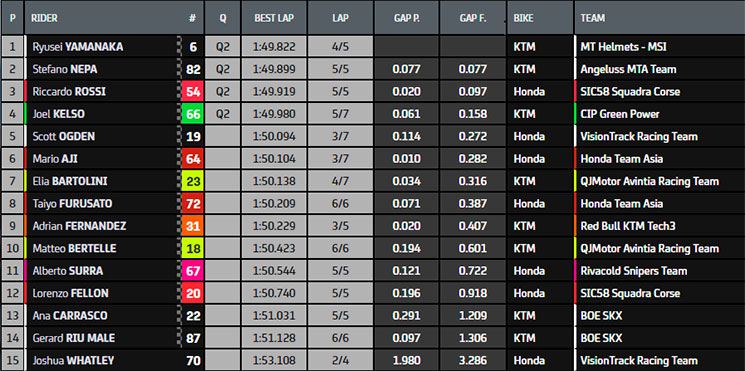Image resolution: width=745 pixels, height=371 pixels.
Task: Sort by the GAP P. column header
Action: 406,18
